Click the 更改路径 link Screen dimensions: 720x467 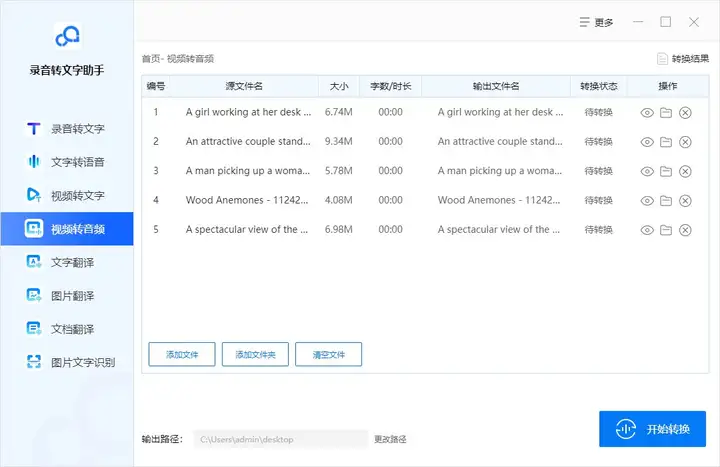390,439
